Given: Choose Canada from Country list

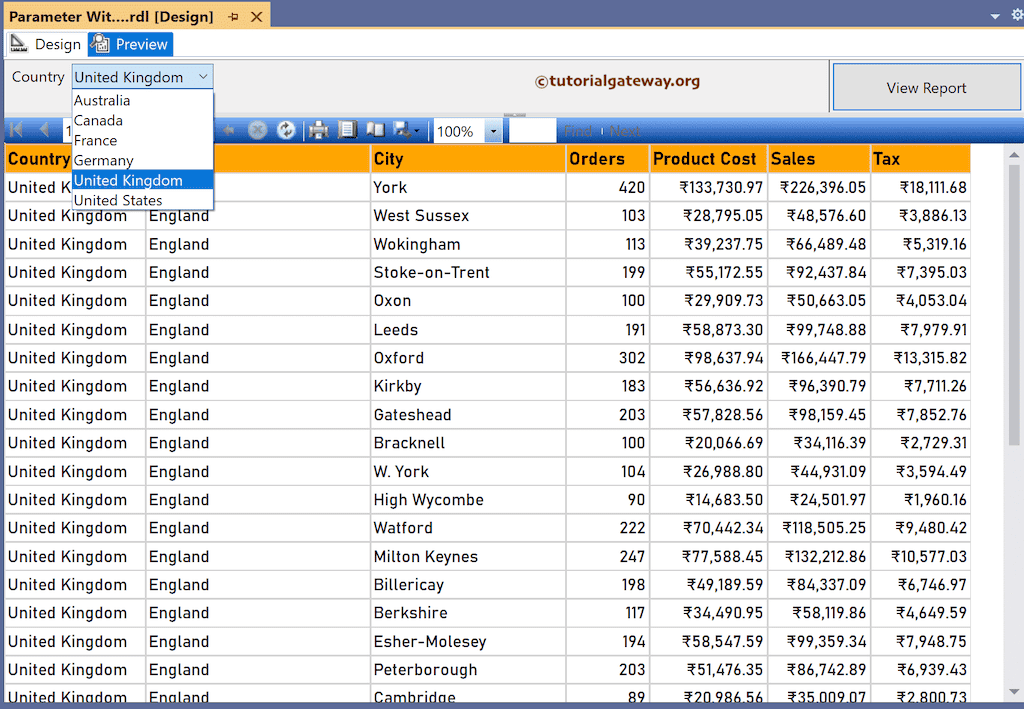Looking at the screenshot, I should 142,120.
